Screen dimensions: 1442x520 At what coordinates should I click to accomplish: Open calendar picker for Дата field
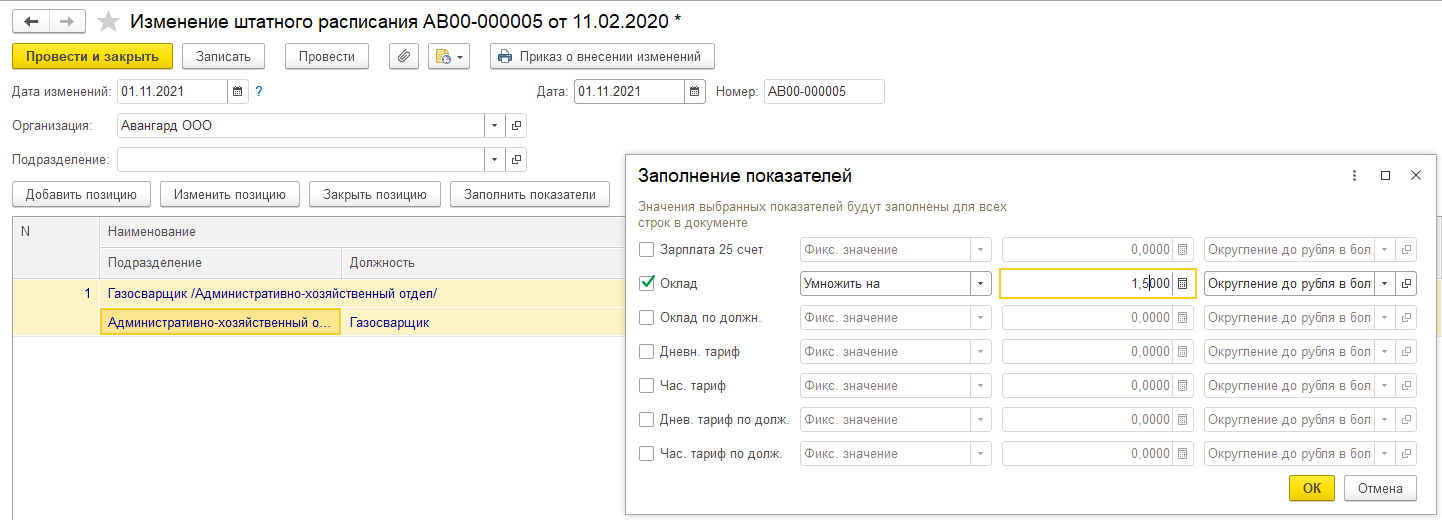click(x=695, y=92)
